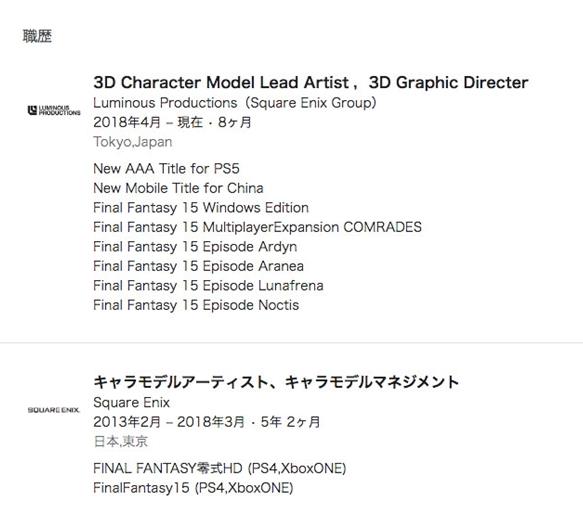The width and height of the screenshot is (583, 512).
Task: Click the 2018年4月 – 現在 date range
Action: coord(148,122)
